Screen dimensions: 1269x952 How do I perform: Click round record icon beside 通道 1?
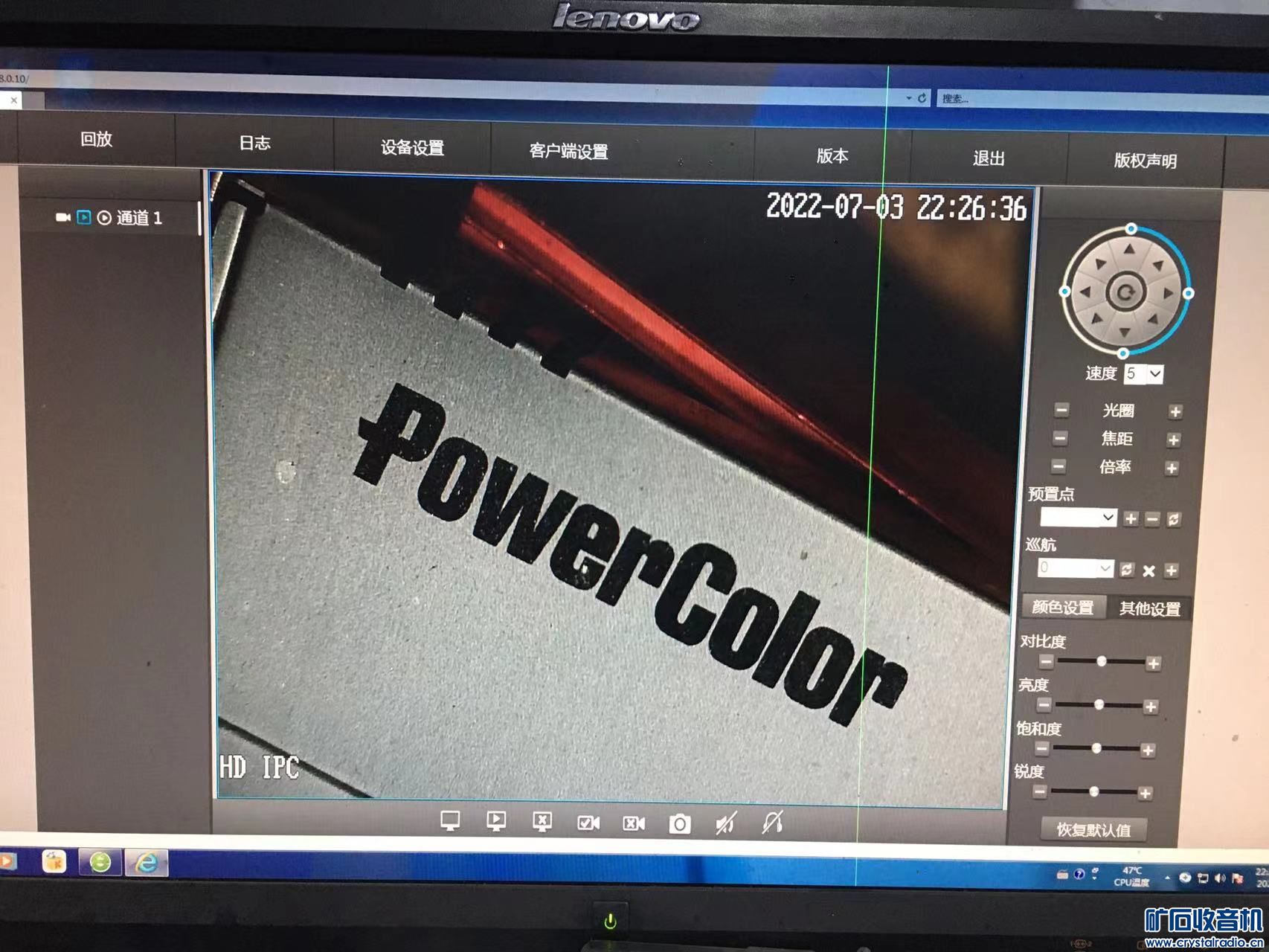pos(104,218)
